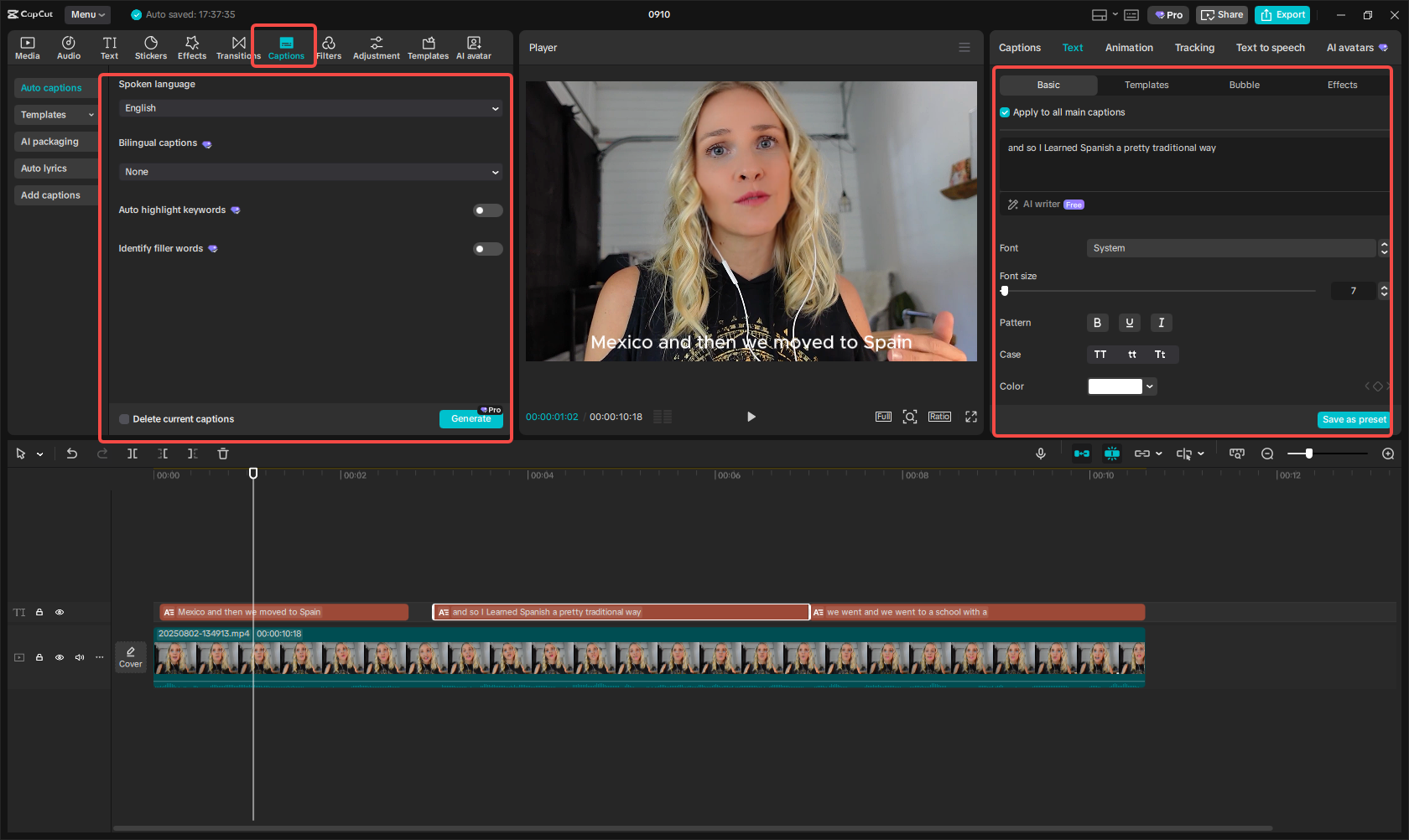Open the Effects panel
1409x840 pixels.
tap(192, 48)
